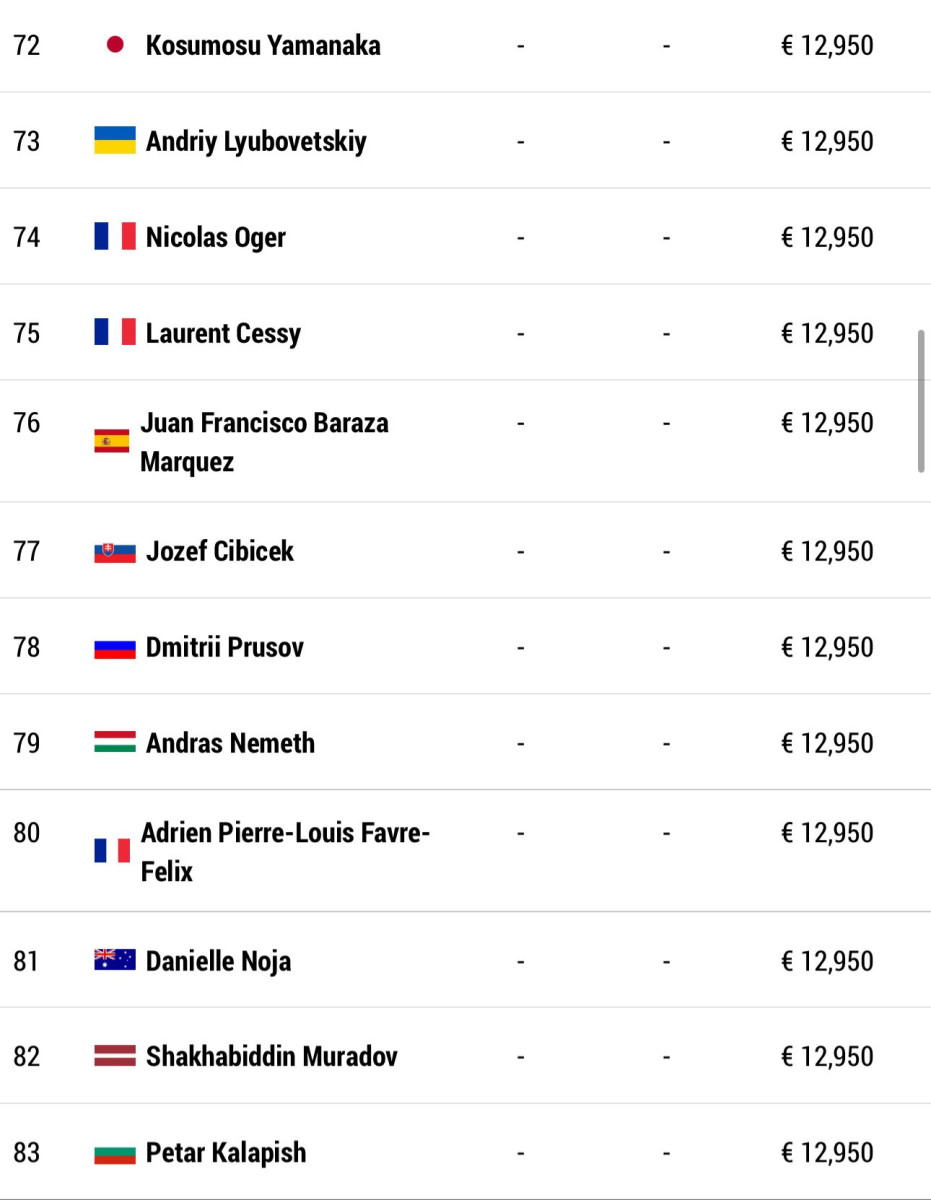931x1200 pixels.
Task: Tap the Japan flag beside Kosumosu Yamanaka
Action: click(x=115, y=45)
